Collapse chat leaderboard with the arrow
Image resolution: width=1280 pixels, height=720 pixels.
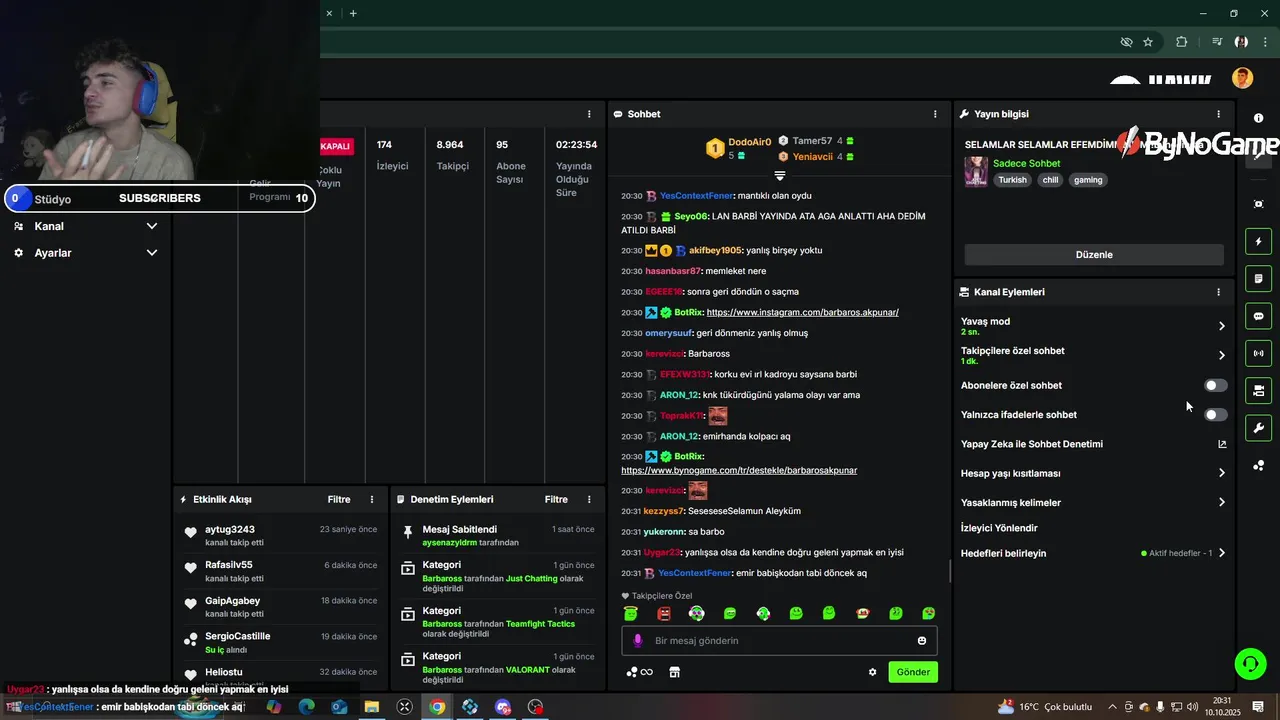pyautogui.click(x=780, y=176)
